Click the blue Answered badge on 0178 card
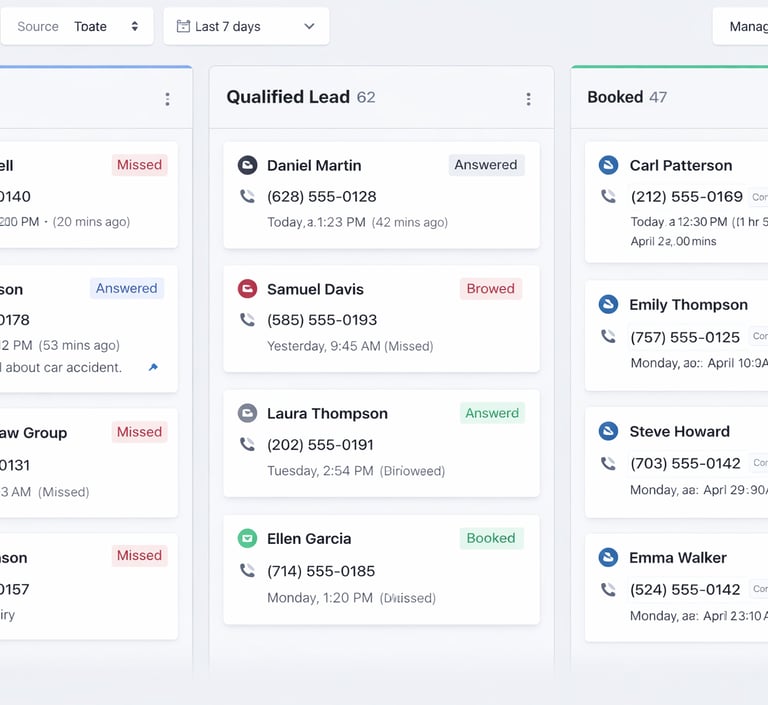Image resolution: width=768 pixels, height=705 pixels. 126,288
